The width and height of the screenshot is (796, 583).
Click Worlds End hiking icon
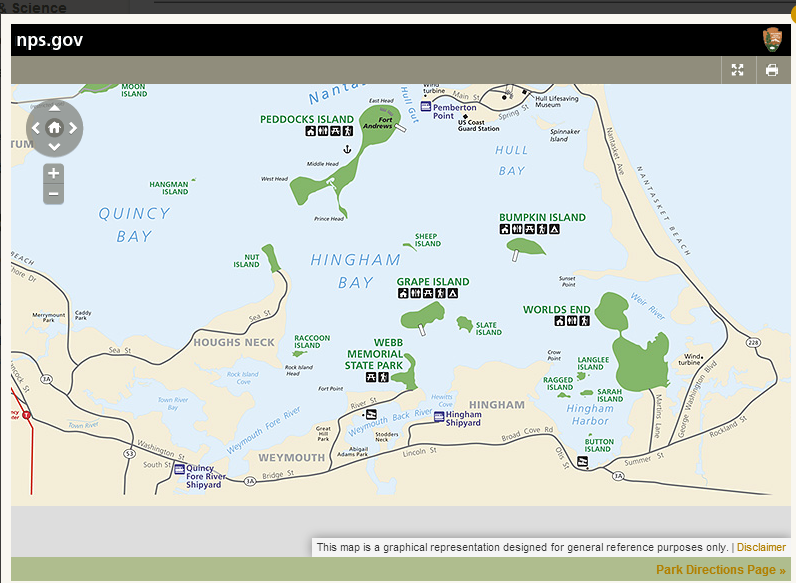tap(584, 320)
